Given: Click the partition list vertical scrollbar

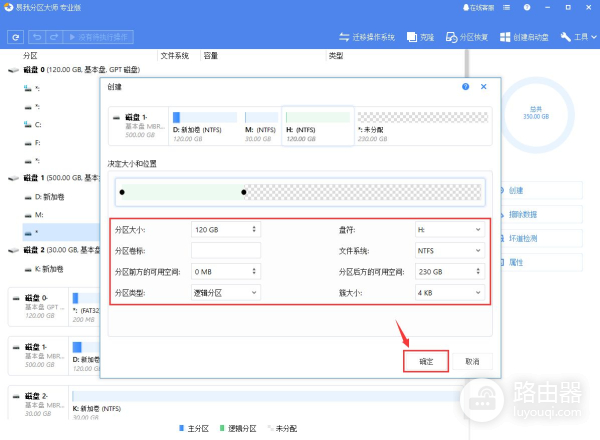Looking at the screenshot, I should coord(466,63).
